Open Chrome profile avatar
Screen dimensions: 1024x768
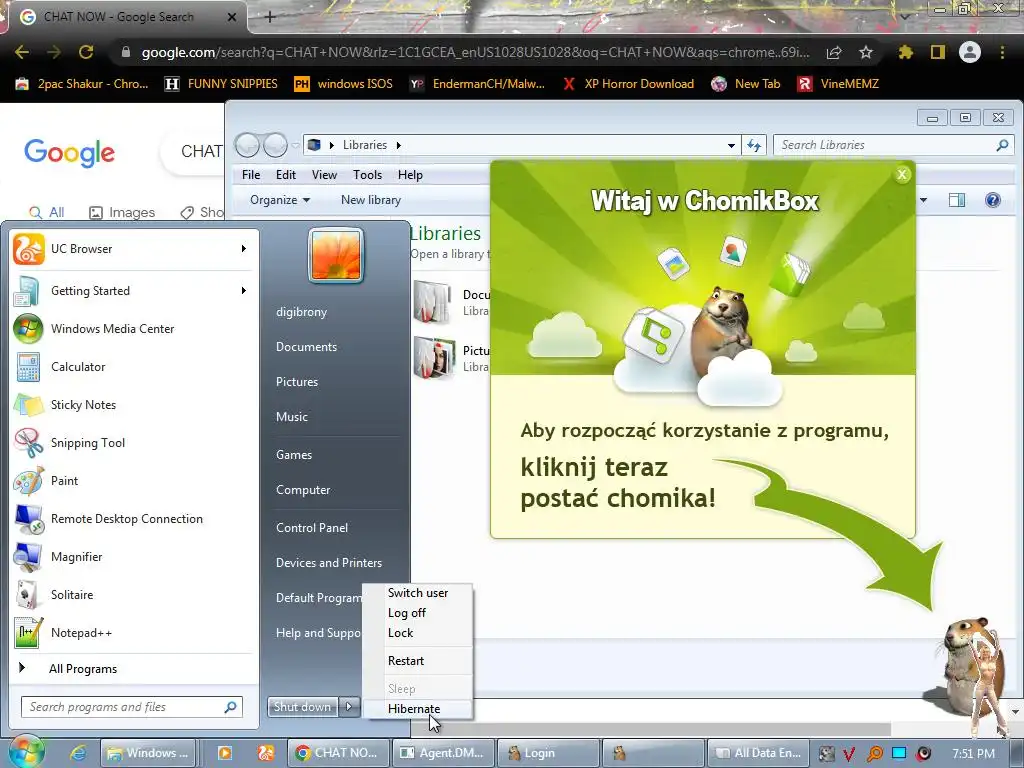click(x=970, y=52)
